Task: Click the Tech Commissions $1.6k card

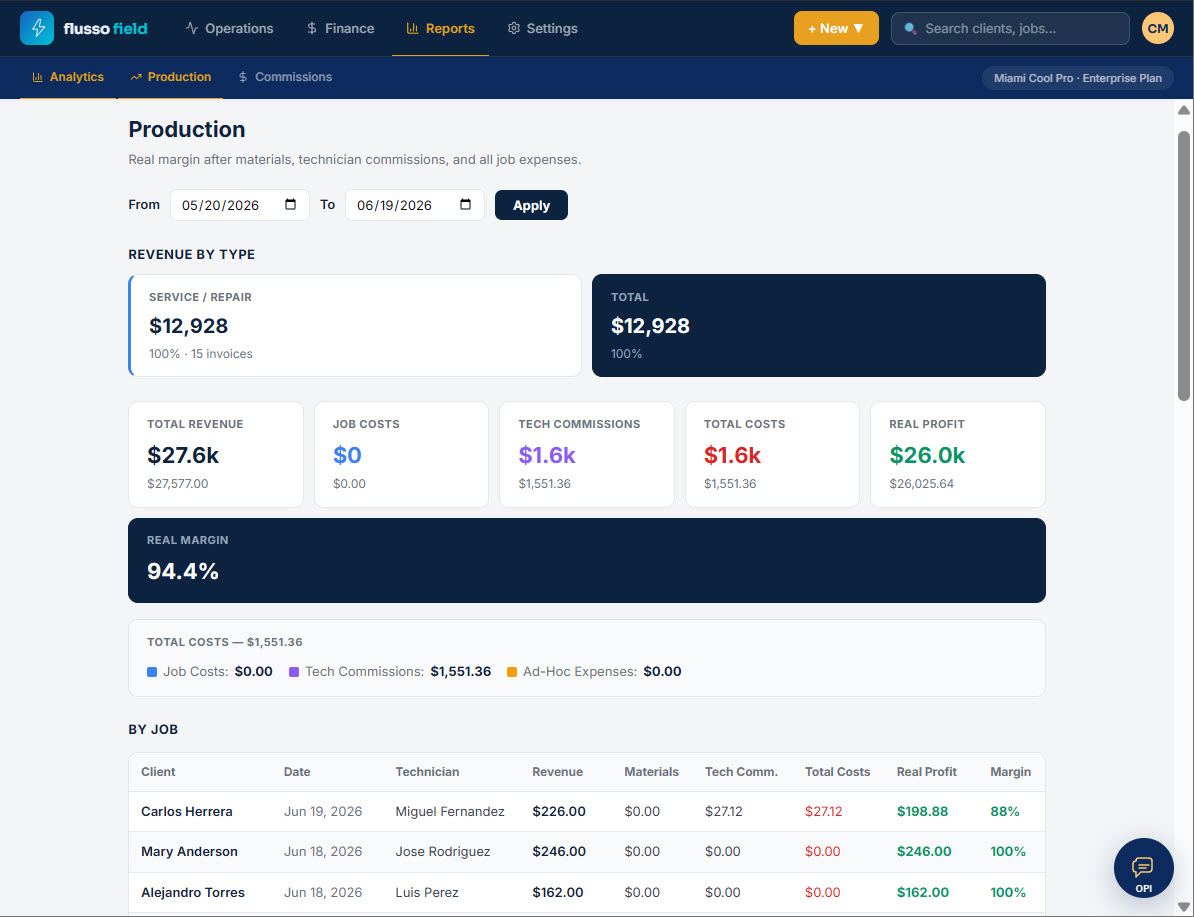Action: pos(586,455)
